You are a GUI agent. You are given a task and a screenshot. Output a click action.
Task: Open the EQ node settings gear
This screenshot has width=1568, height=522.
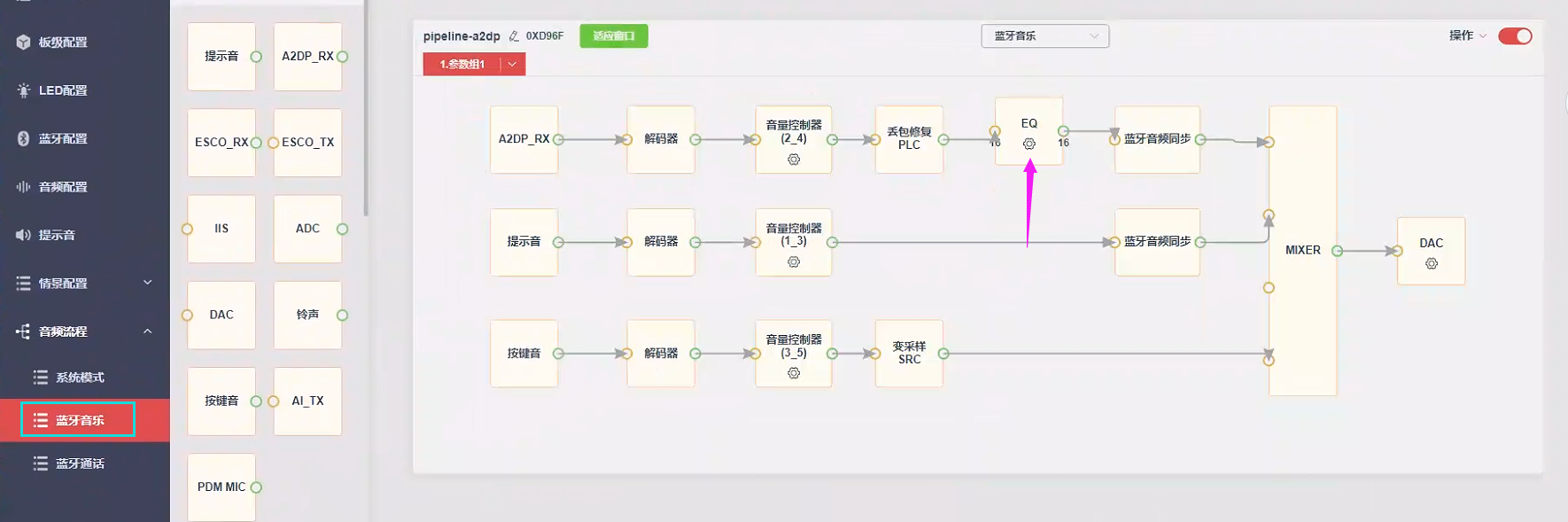(1029, 144)
